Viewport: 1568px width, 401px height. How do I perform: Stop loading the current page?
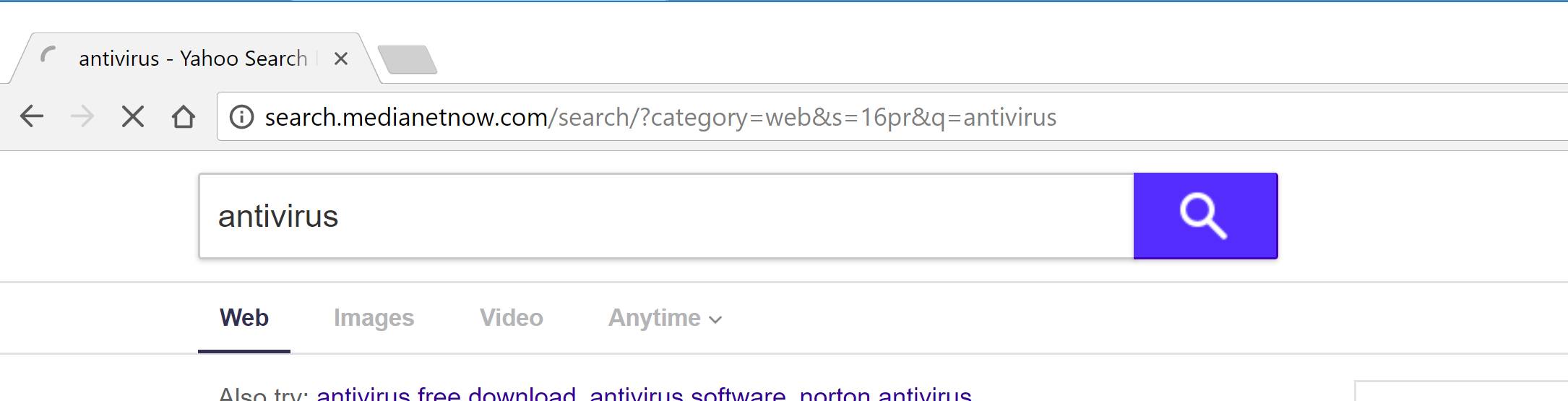[133, 116]
